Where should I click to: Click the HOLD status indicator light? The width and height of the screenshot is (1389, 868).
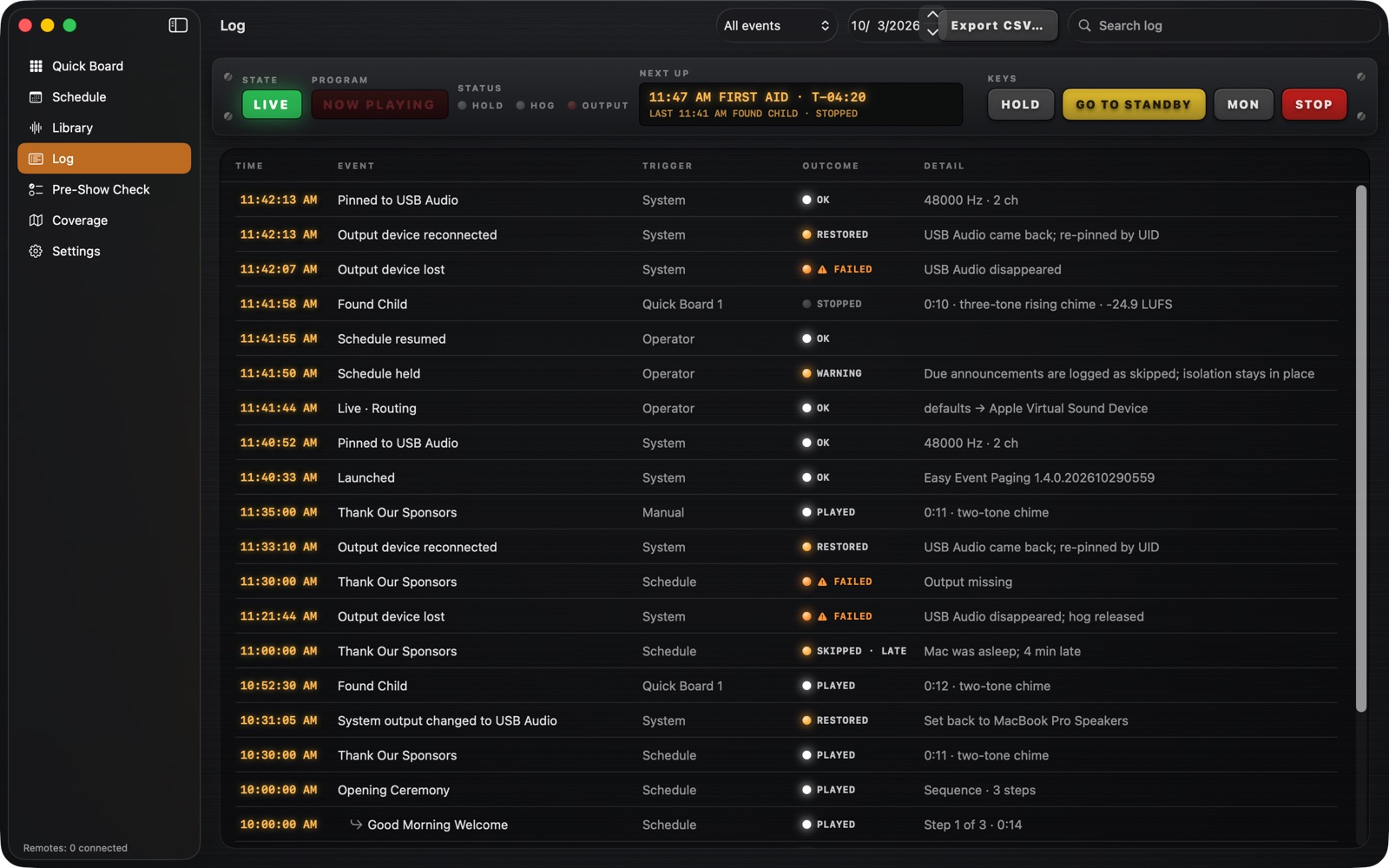[463, 105]
